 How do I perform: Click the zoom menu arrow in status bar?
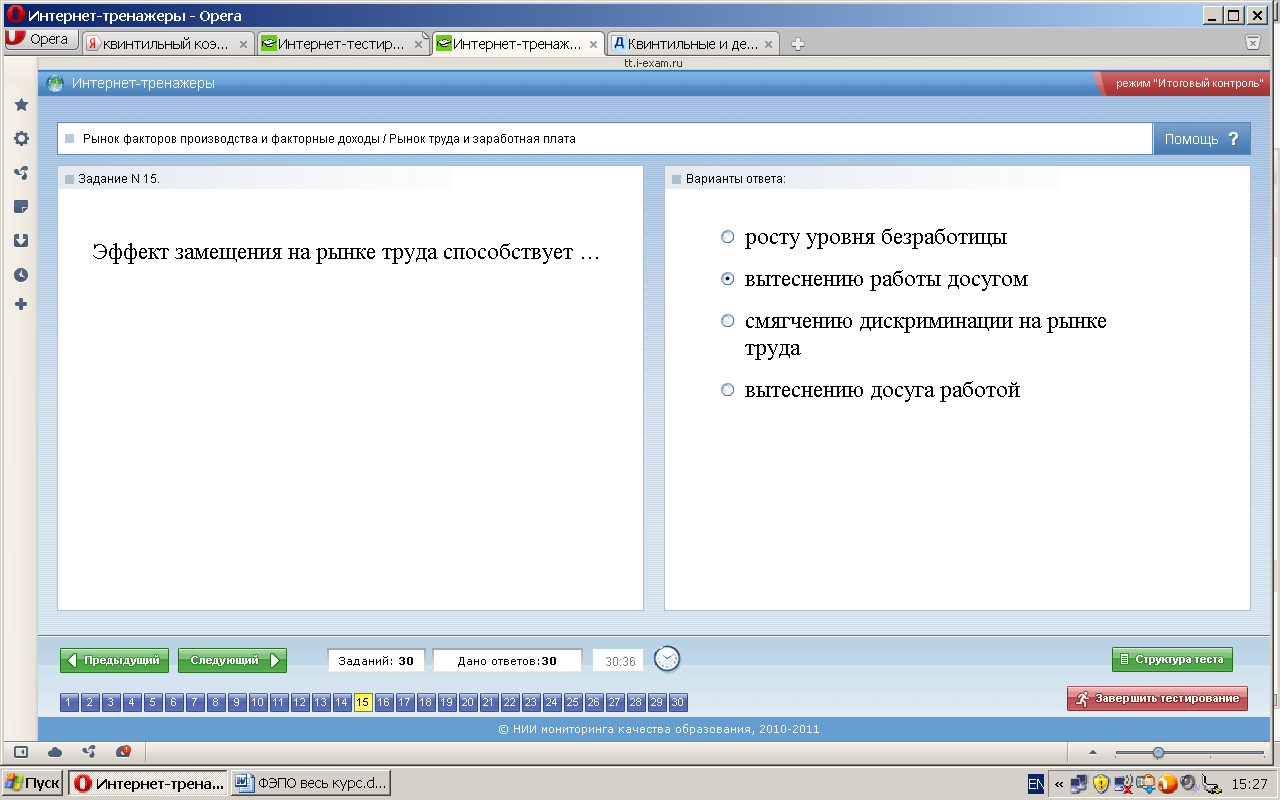(1092, 752)
